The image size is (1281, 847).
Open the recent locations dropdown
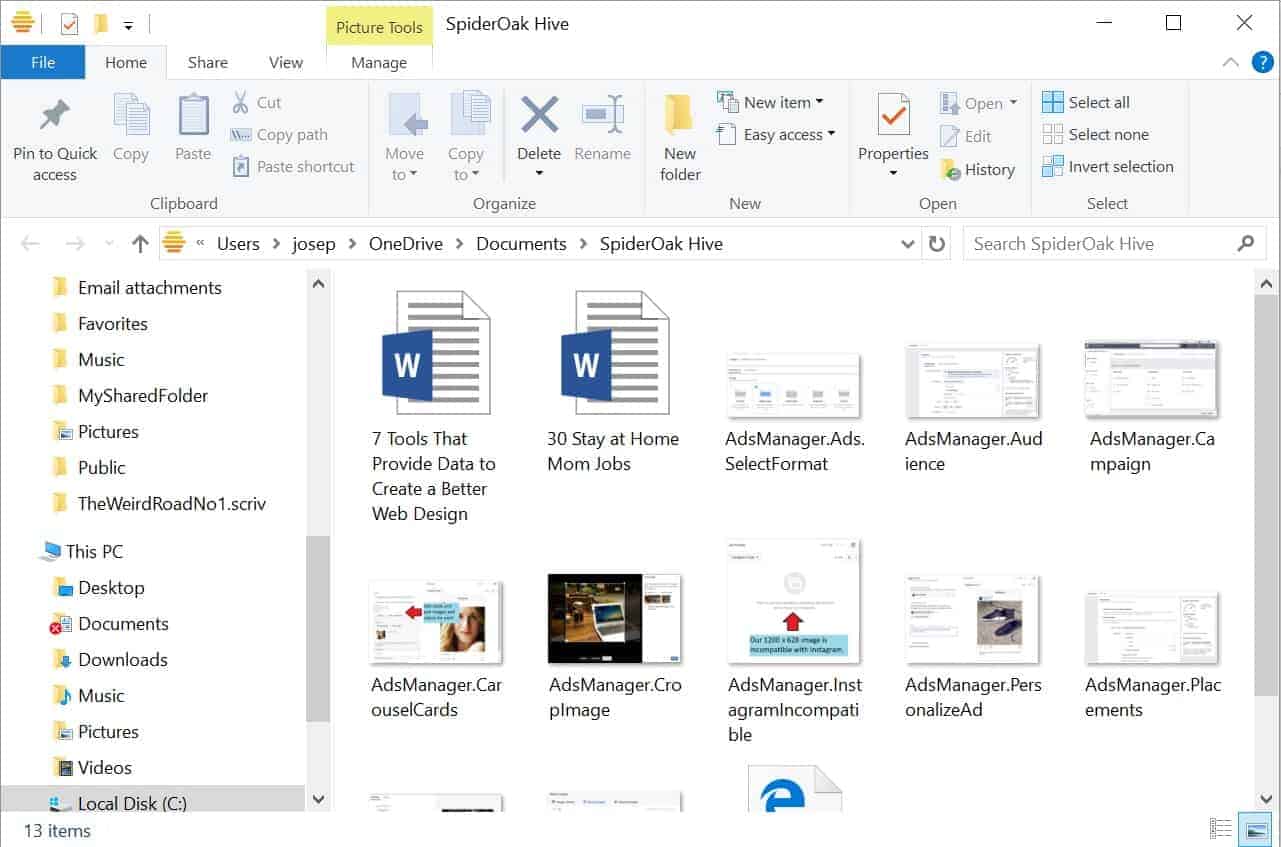(x=109, y=244)
